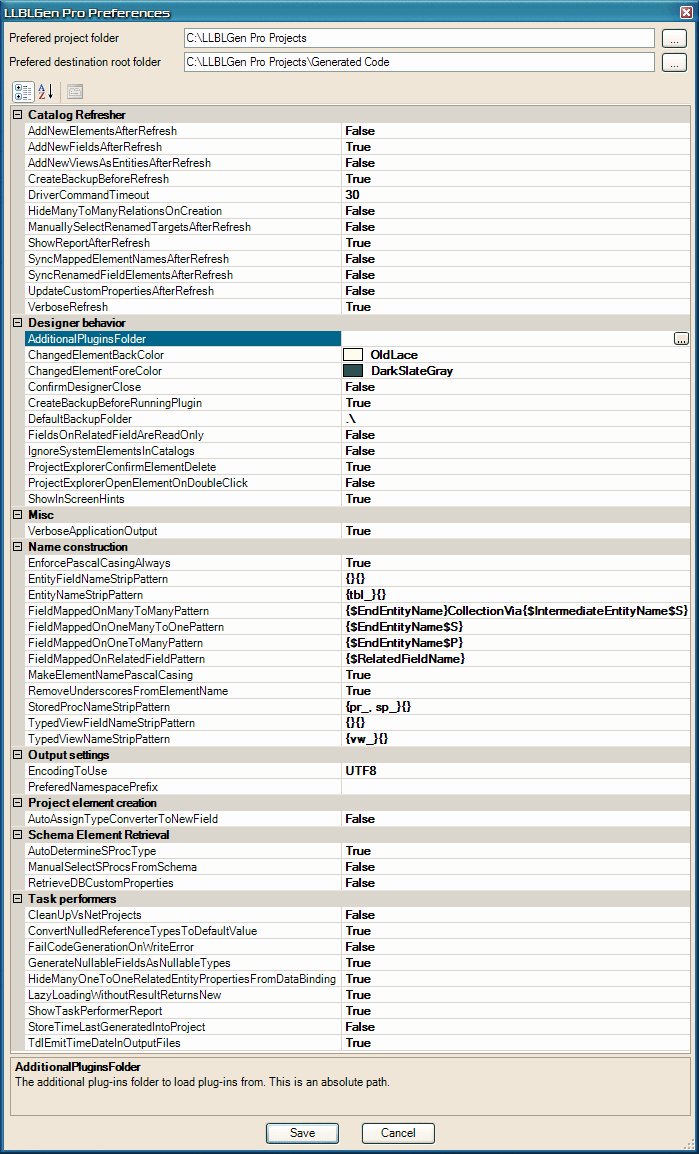Click the {$RelatedFieldName} pattern value
The width and height of the screenshot is (699, 1154).
pyautogui.click(x=405, y=659)
